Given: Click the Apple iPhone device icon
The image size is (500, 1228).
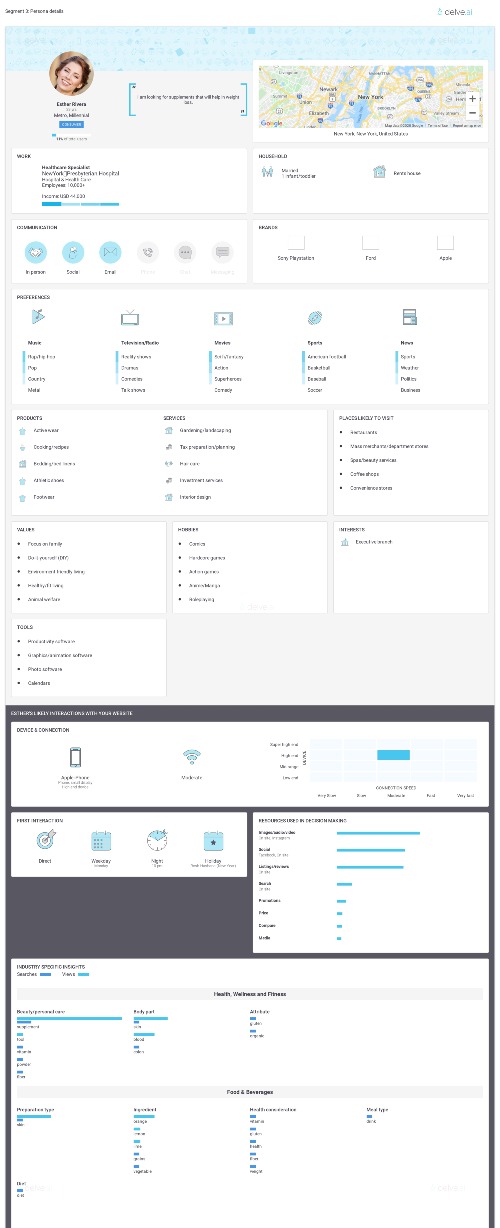Looking at the screenshot, I should (75, 757).
